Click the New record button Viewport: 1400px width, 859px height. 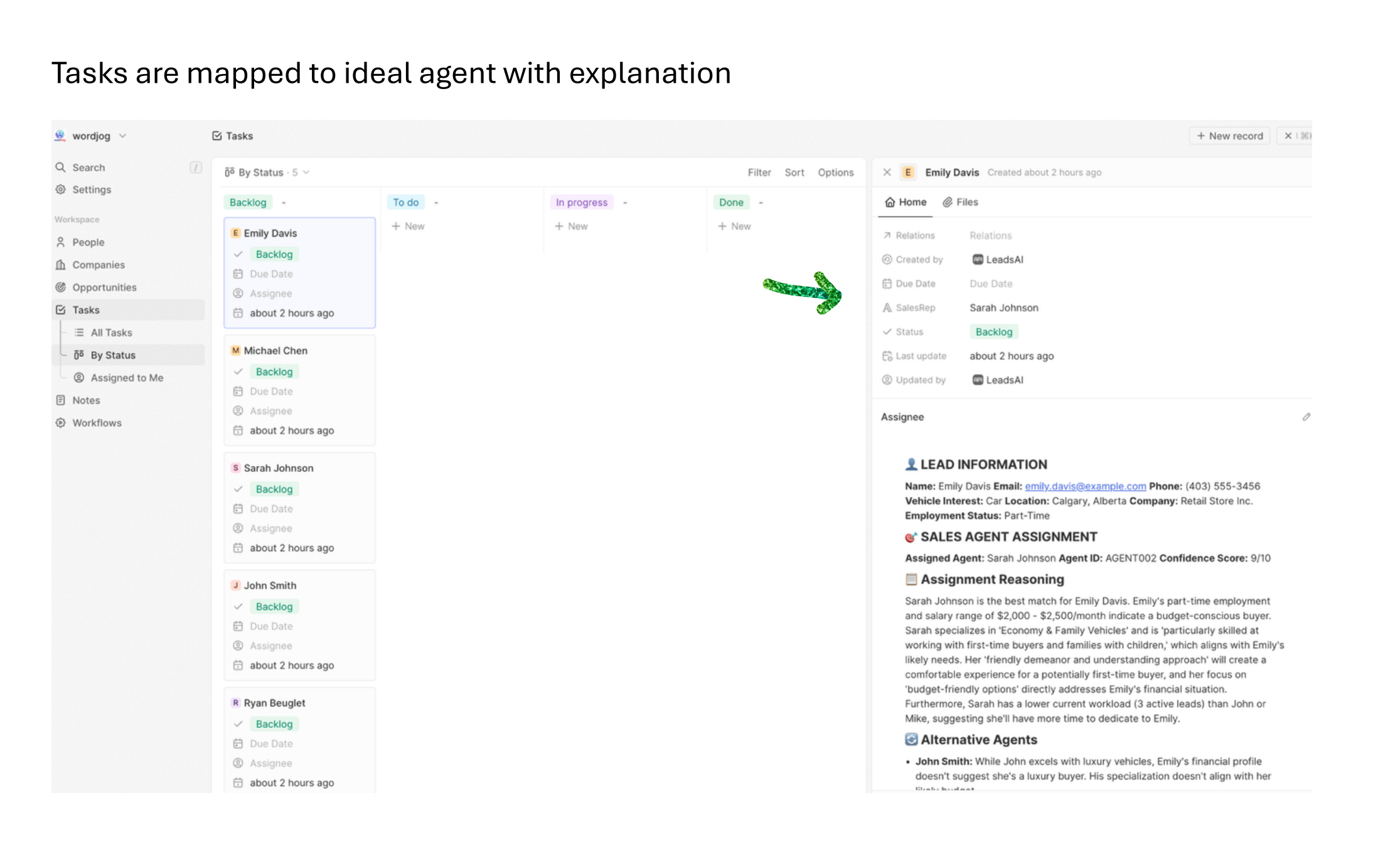point(1229,136)
